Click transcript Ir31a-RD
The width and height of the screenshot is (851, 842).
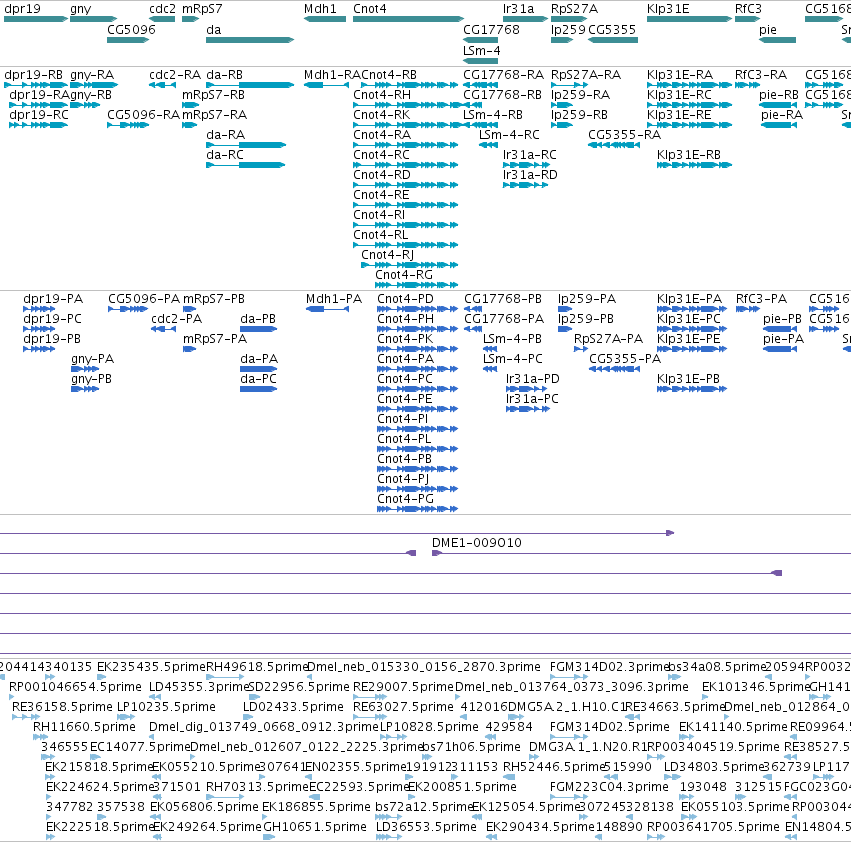click(x=525, y=185)
